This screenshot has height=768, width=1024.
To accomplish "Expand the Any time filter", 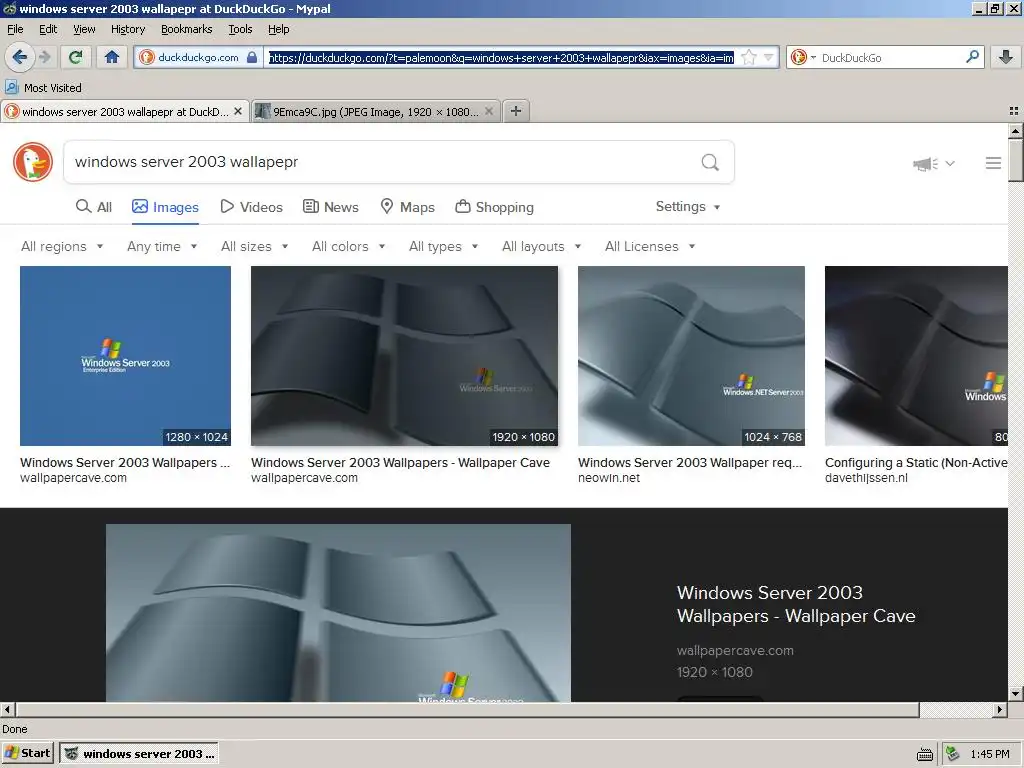I will tap(162, 246).
